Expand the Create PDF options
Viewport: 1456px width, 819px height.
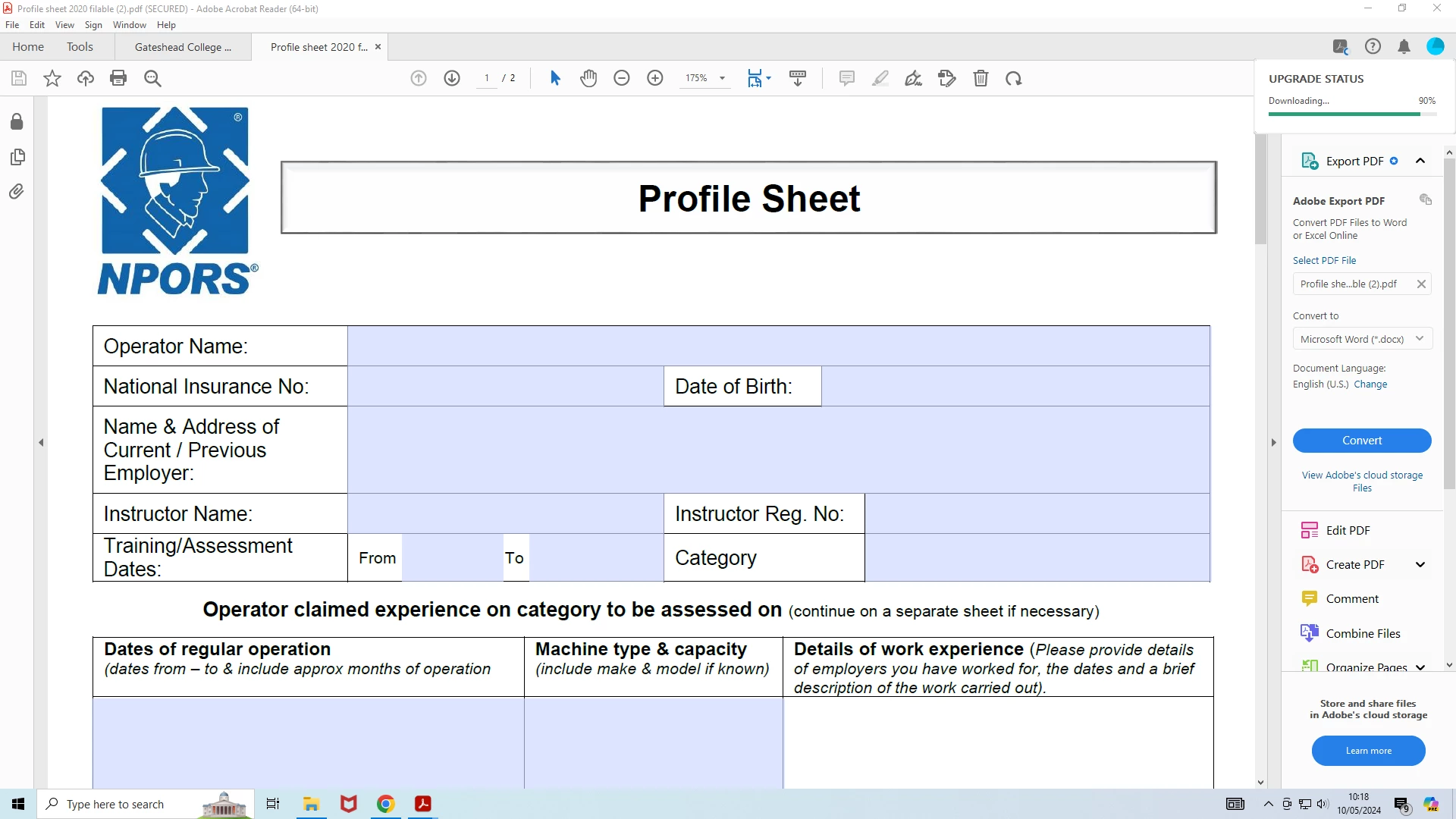(x=1420, y=564)
